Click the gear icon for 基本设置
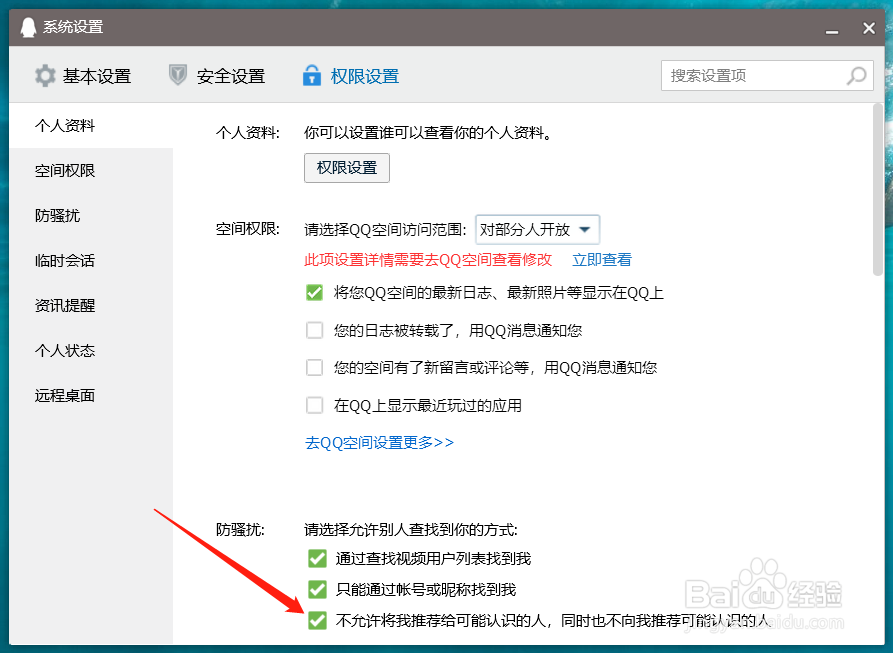The width and height of the screenshot is (893, 653). coord(44,75)
